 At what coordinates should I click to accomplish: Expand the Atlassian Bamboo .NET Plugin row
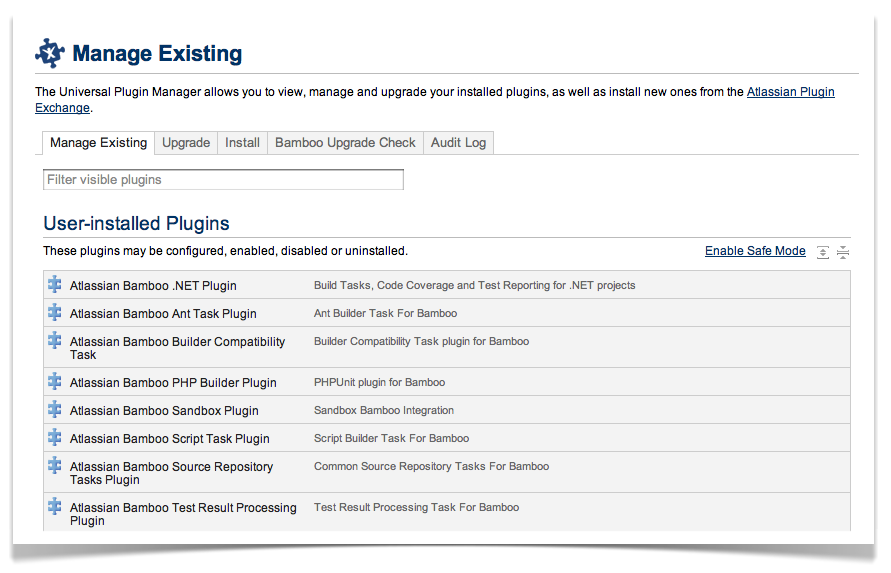pos(447,285)
